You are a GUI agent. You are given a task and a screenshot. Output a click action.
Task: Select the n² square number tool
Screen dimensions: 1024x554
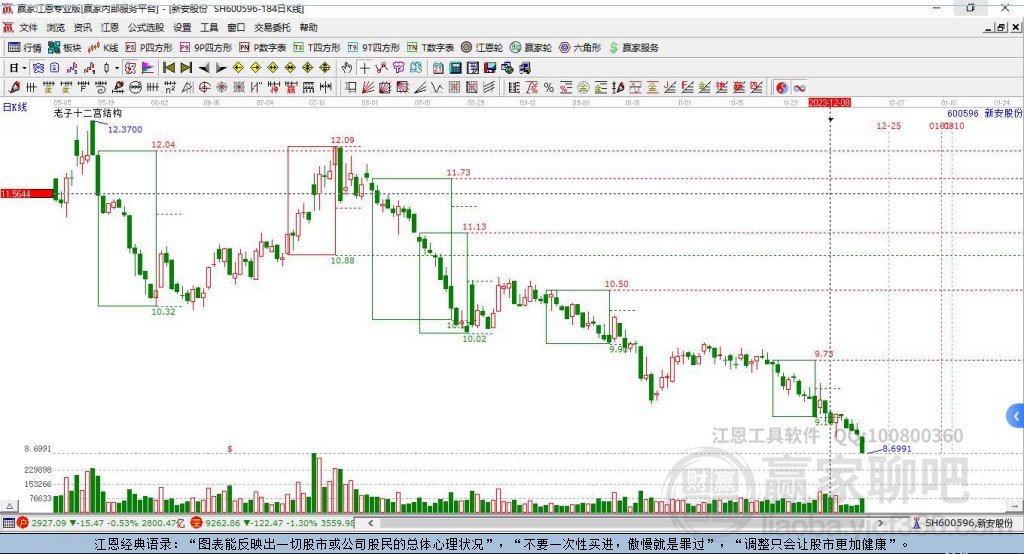(170, 87)
